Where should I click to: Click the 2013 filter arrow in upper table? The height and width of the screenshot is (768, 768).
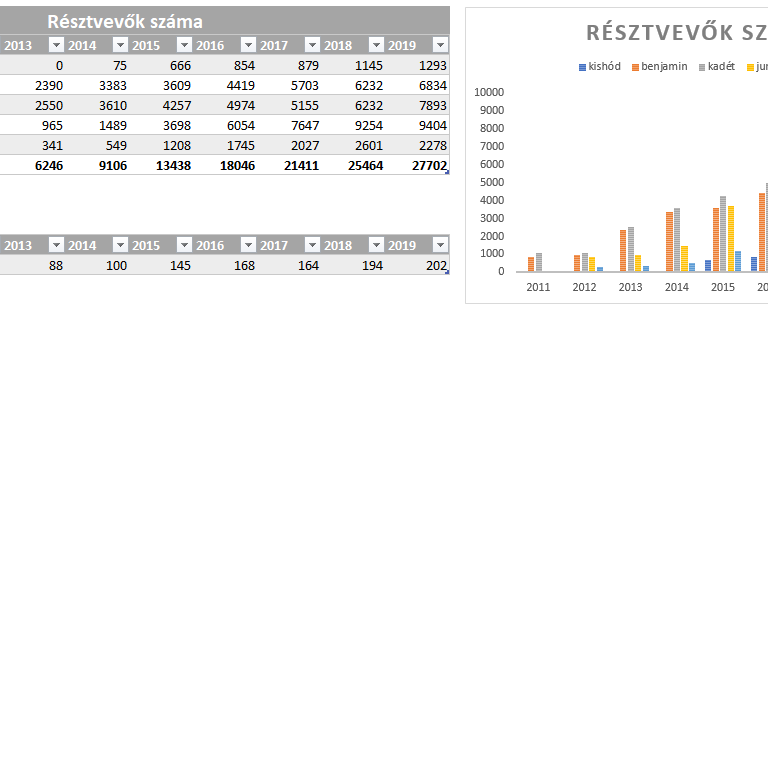point(56,45)
